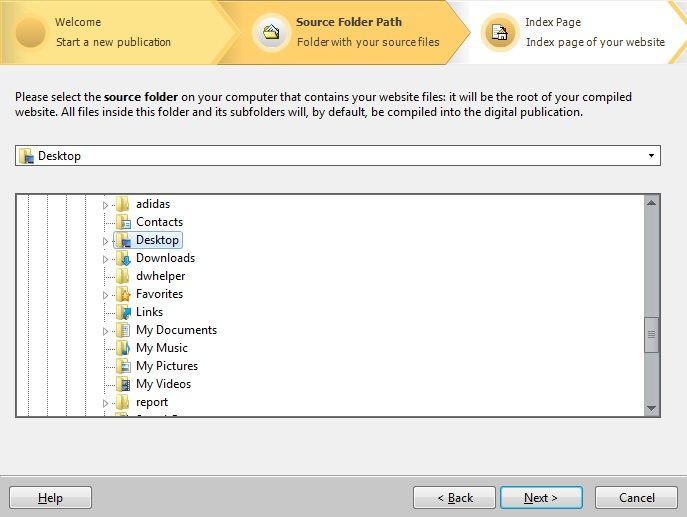The image size is (687, 517).
Task: Select the Contacts folder label
Action: pyautogui.click(x=159, y=222)
